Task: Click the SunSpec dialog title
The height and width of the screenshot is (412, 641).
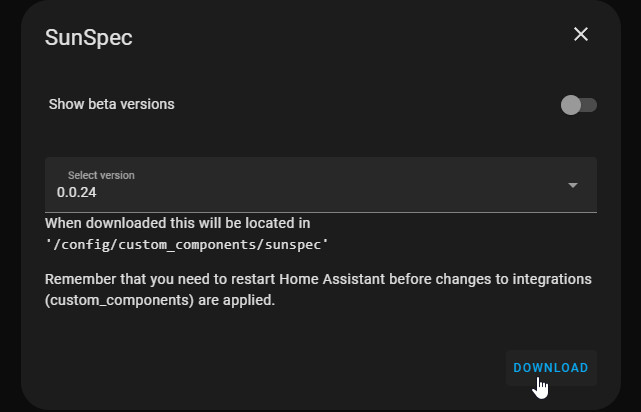Action: click(89, 38)
